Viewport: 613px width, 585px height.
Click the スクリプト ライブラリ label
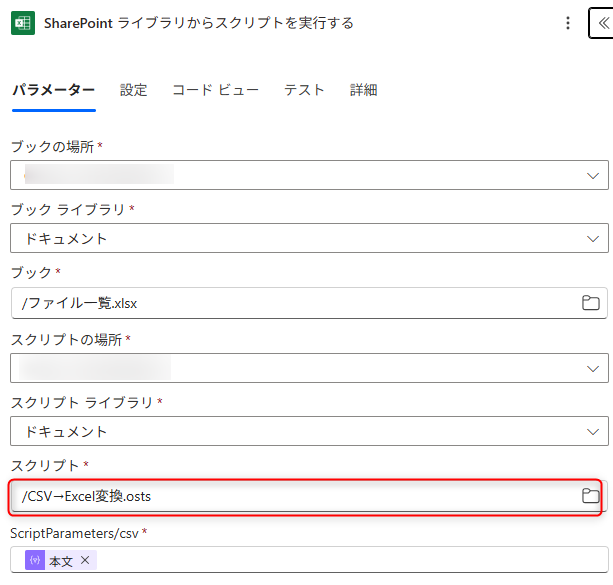82,402
